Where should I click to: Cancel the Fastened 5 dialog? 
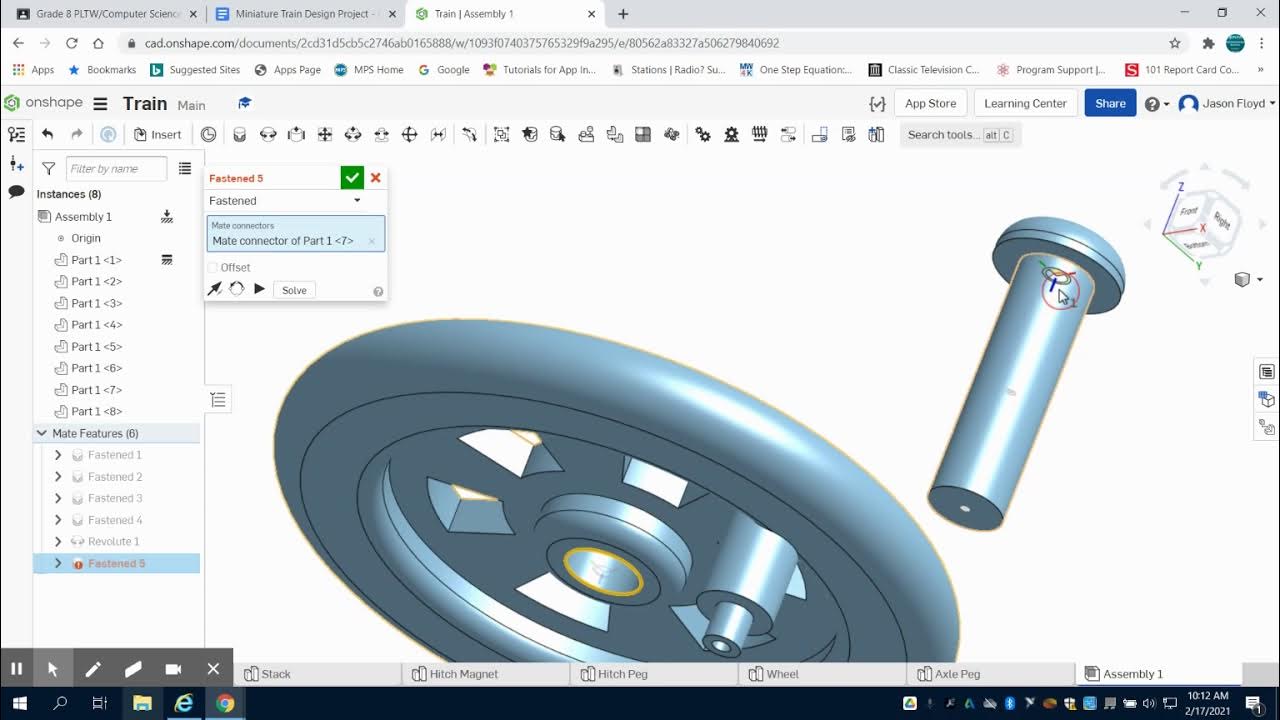(x=376, y=178)
